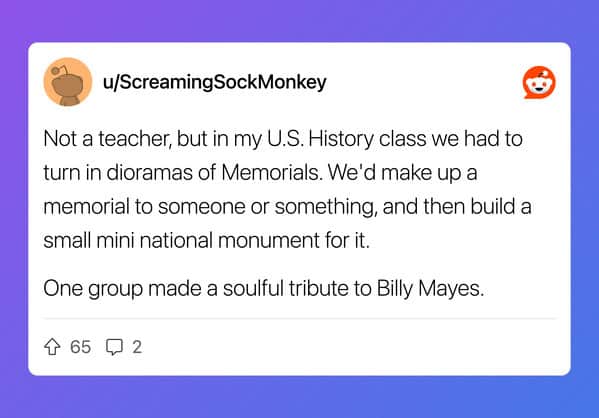
Task: Click empty white card area right of counts
Action: click(344, 347)
